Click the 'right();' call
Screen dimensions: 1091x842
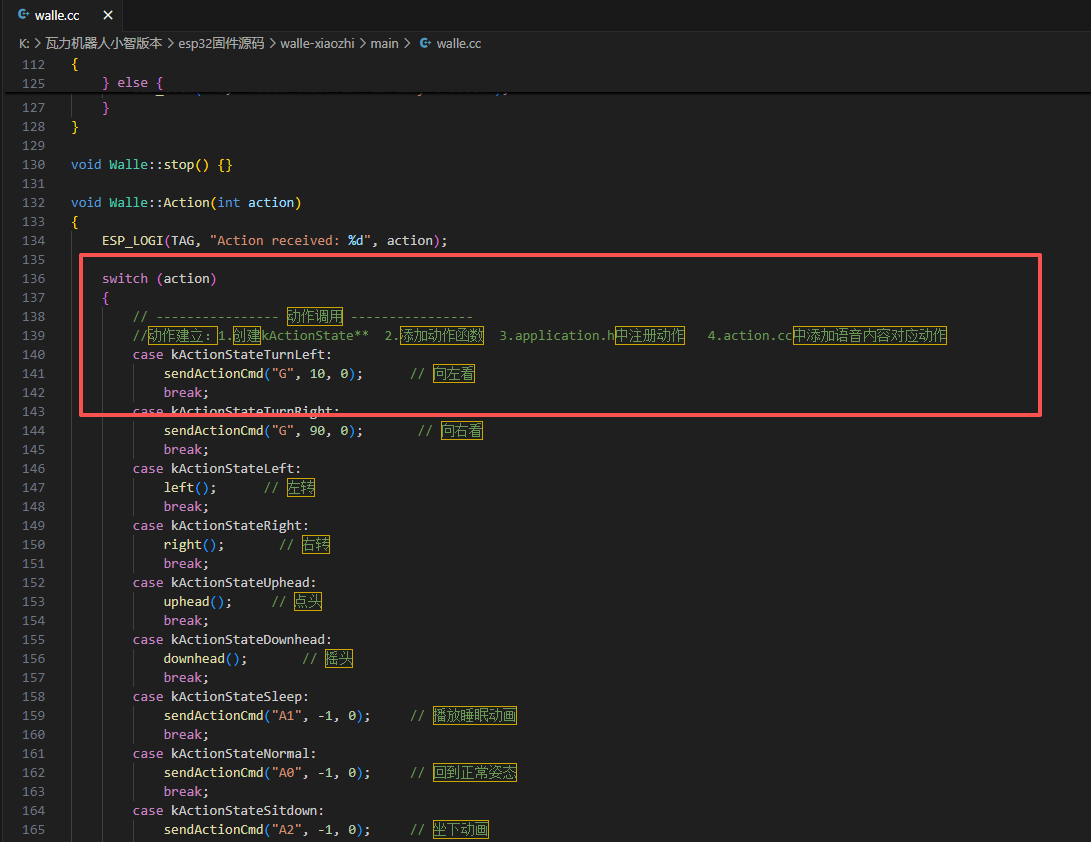[x=194, y=545]
